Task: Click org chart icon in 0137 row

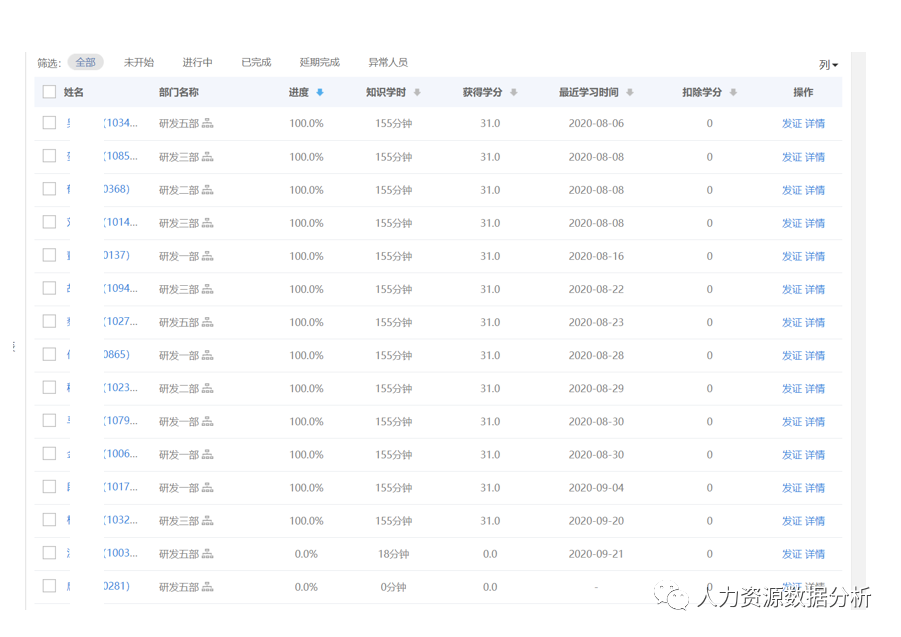Action: (207, 256)
